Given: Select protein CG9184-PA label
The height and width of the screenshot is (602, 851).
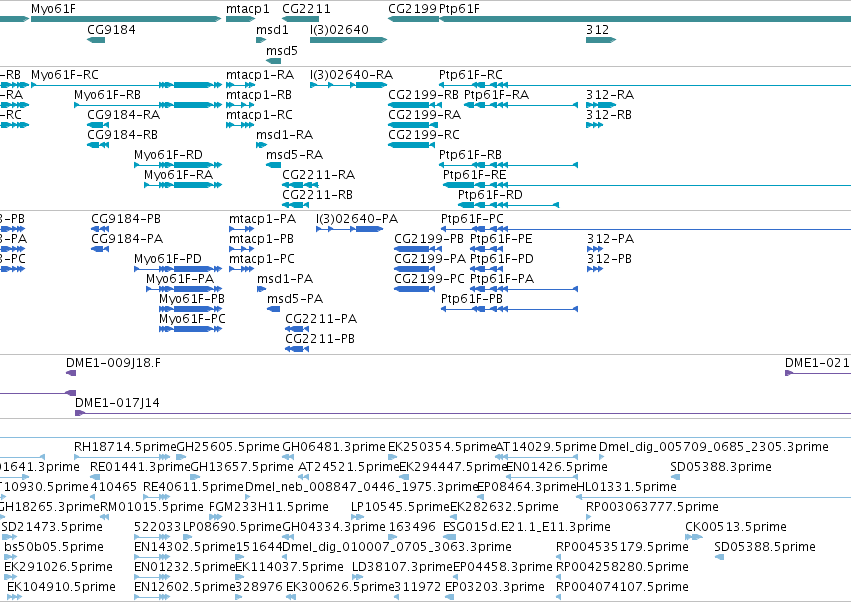Looking at the screenshot, I should [x=127, y=239].
